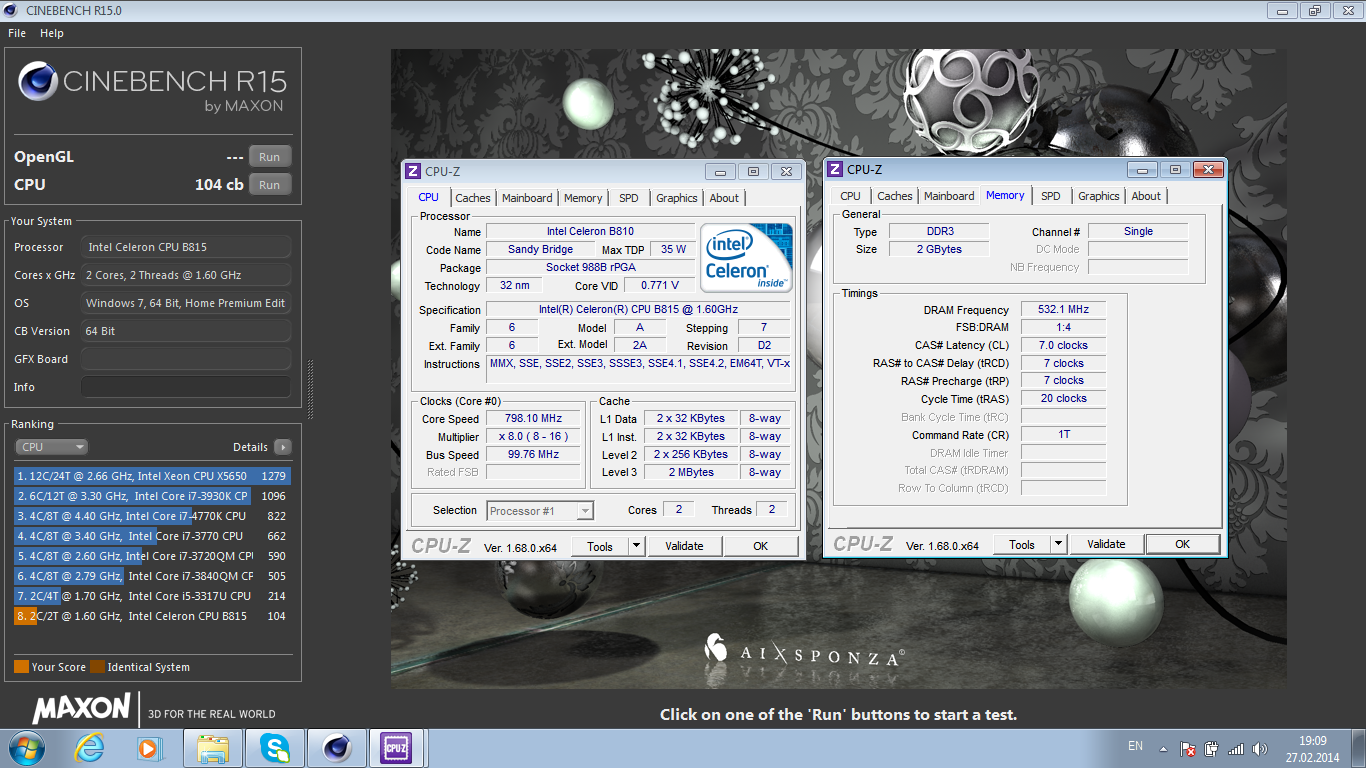Image resolution: width=1366 pixels, height=768 pixels.
Task: Click Validate in left CPU-Z window
Action: [684, 546]
